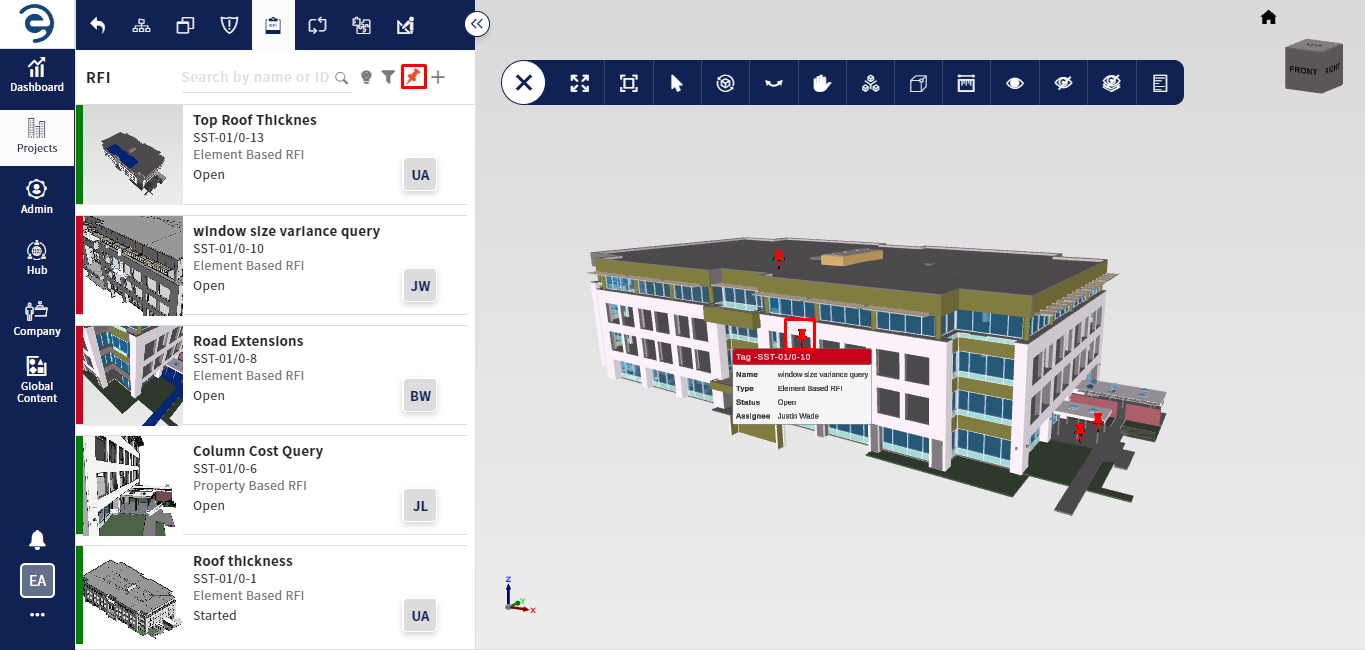The image size is (1365, 650).
Task: Open the RFI filter funnel
Action: pos(388,77)
